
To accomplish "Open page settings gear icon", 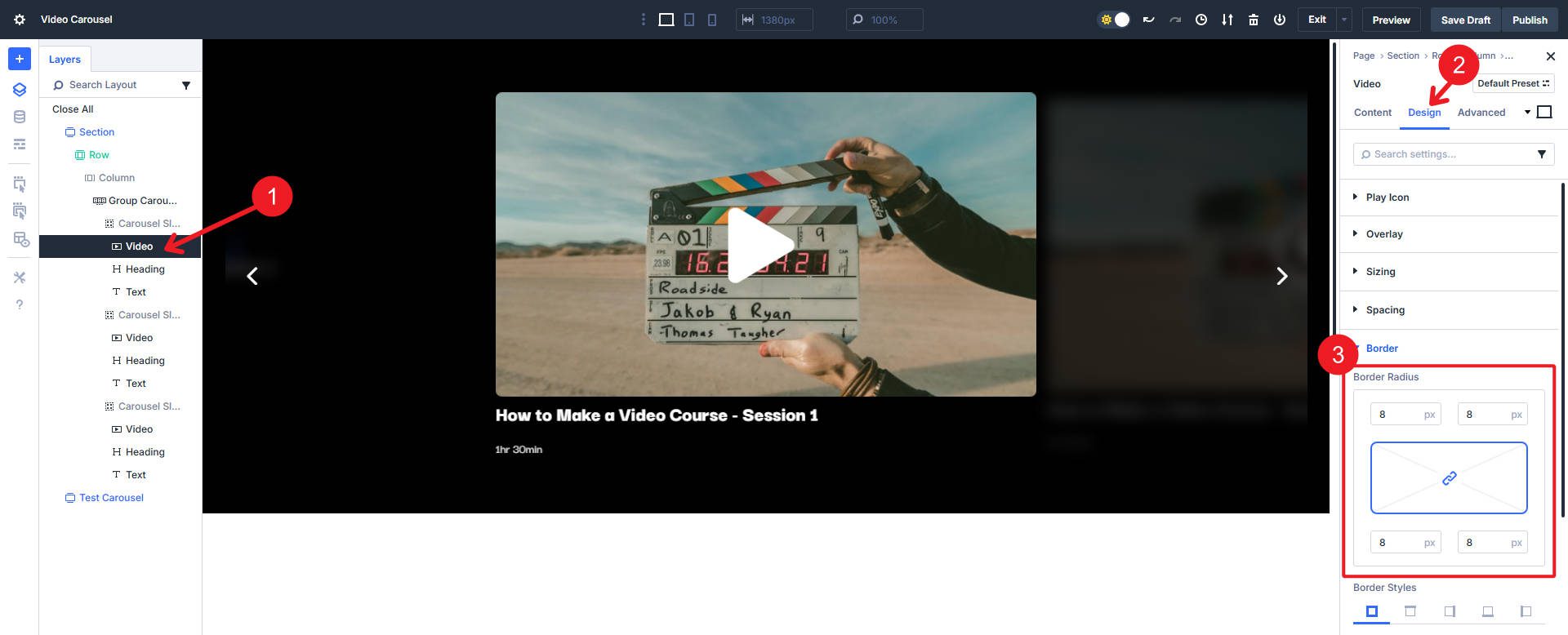I will 20,20.
